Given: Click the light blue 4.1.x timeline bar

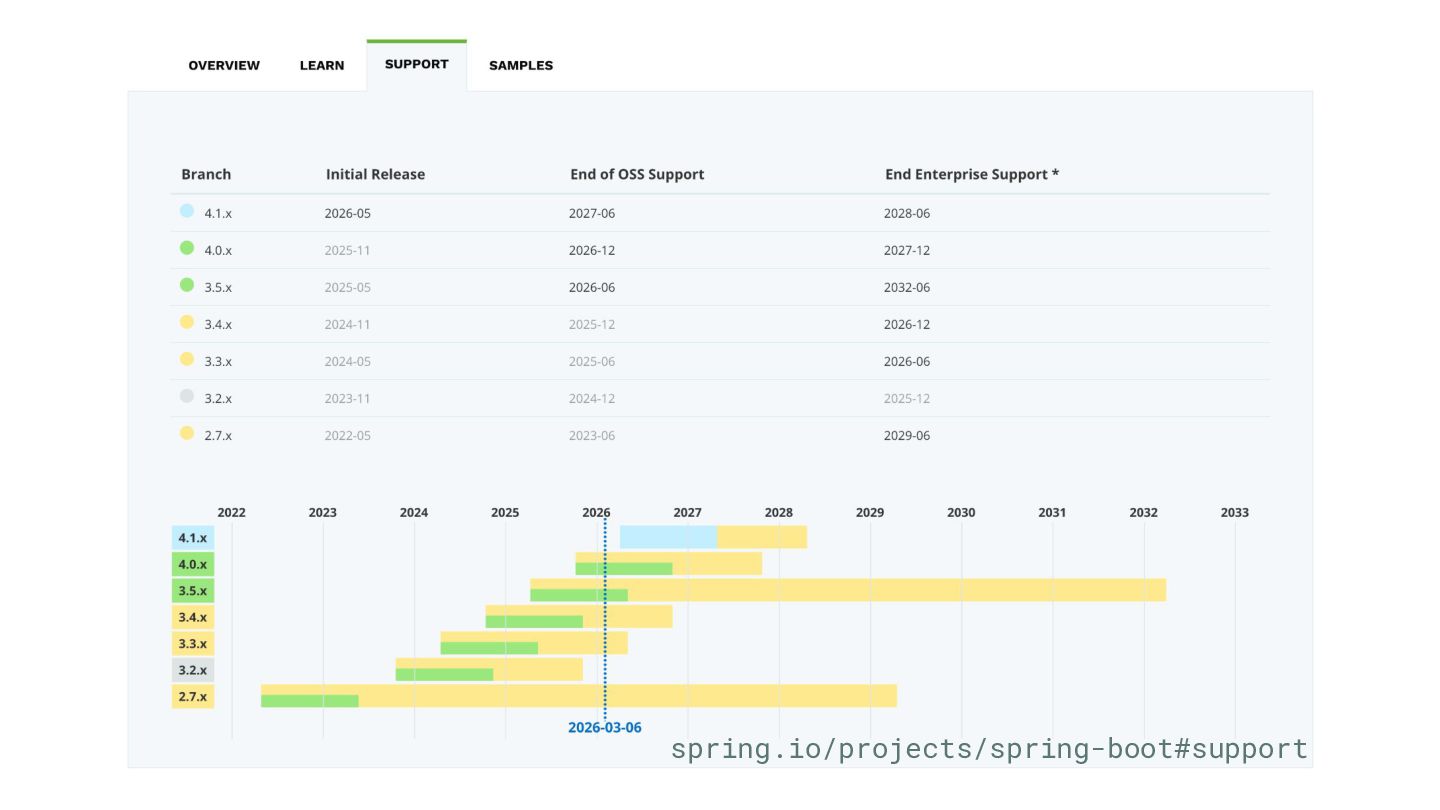Looking at the screenshot, I should point(668,537).
